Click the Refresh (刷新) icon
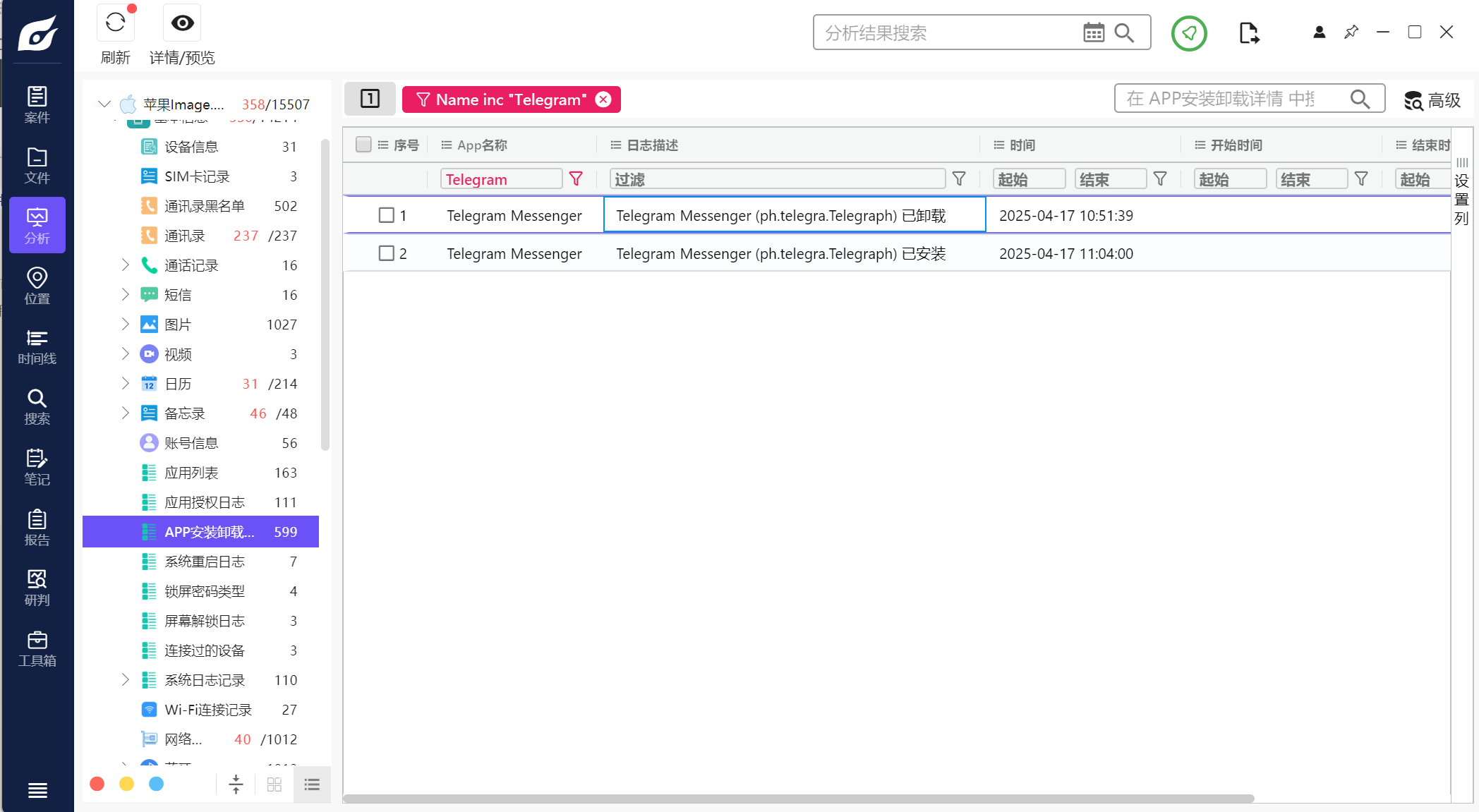 tap(116, 23)
